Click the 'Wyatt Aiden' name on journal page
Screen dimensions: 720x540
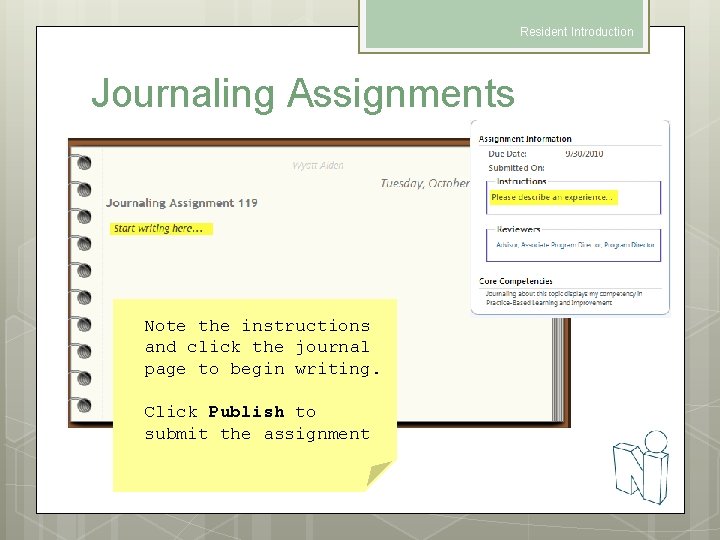pos(318,165)
